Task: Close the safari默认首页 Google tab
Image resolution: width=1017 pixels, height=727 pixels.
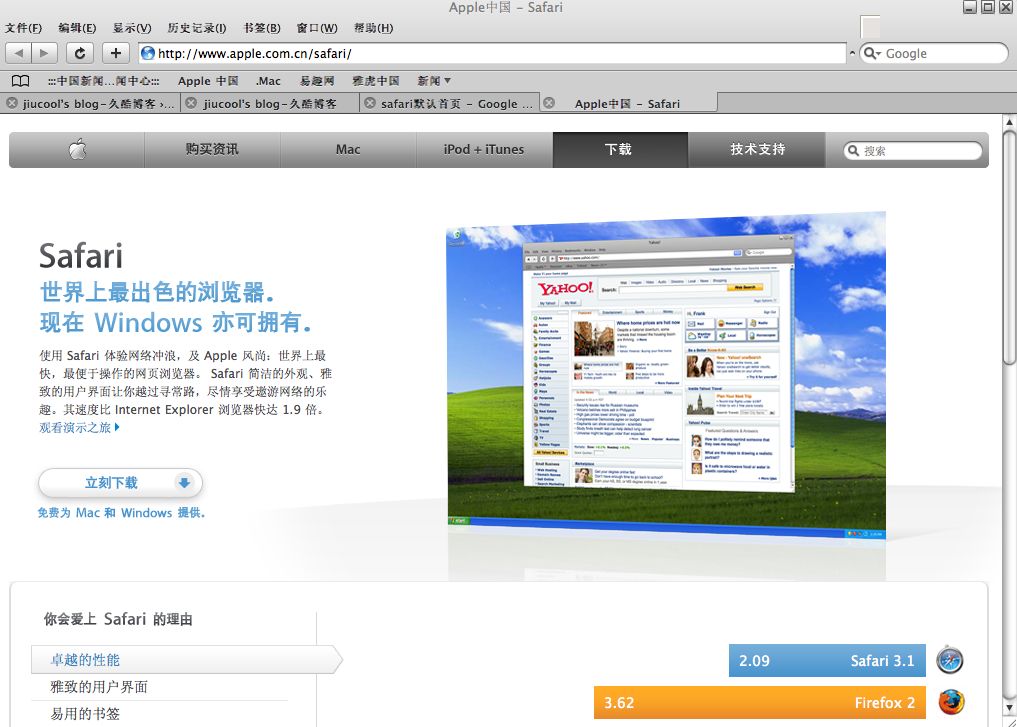Action: pyautogui.click(x=370, y=102)
